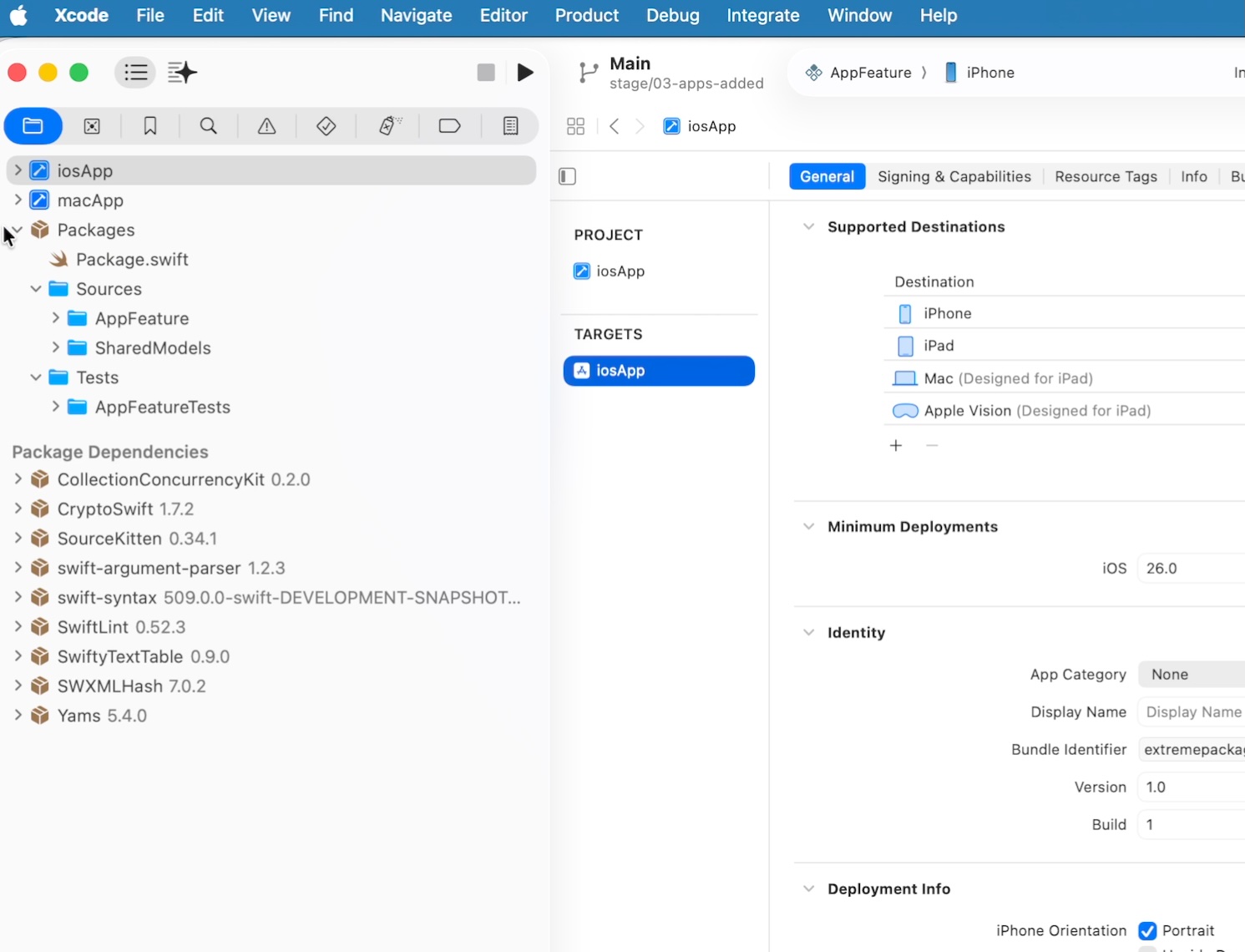Open the Product menu

[586, 15]
